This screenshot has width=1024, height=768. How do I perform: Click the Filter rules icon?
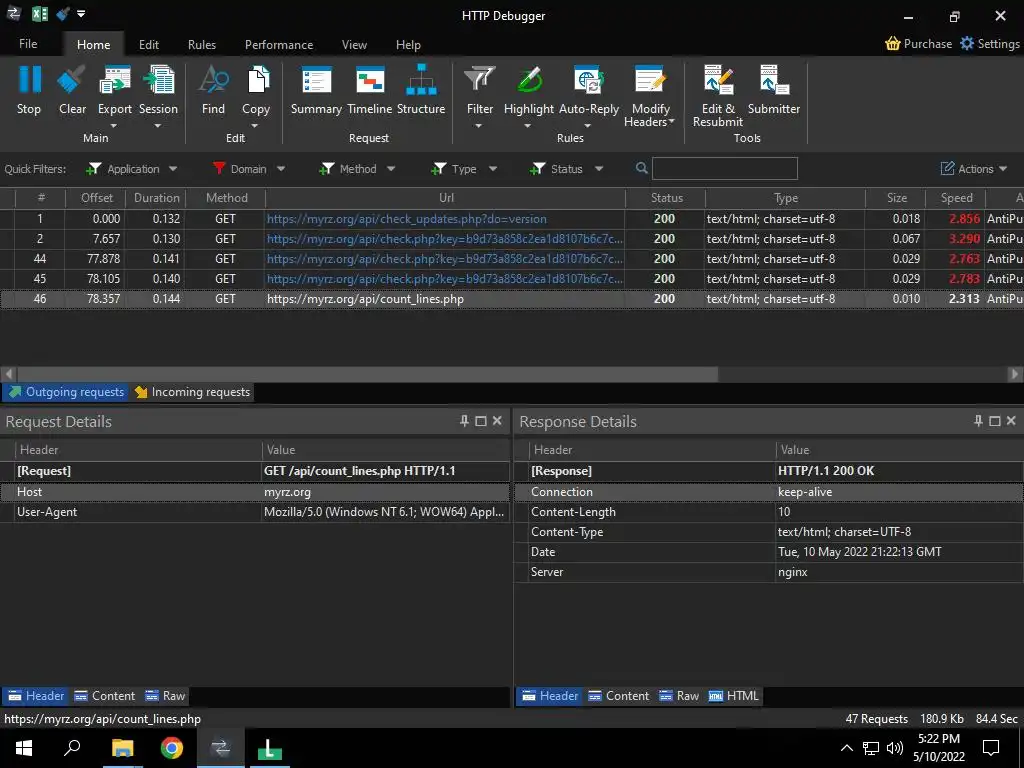[479, 80]
